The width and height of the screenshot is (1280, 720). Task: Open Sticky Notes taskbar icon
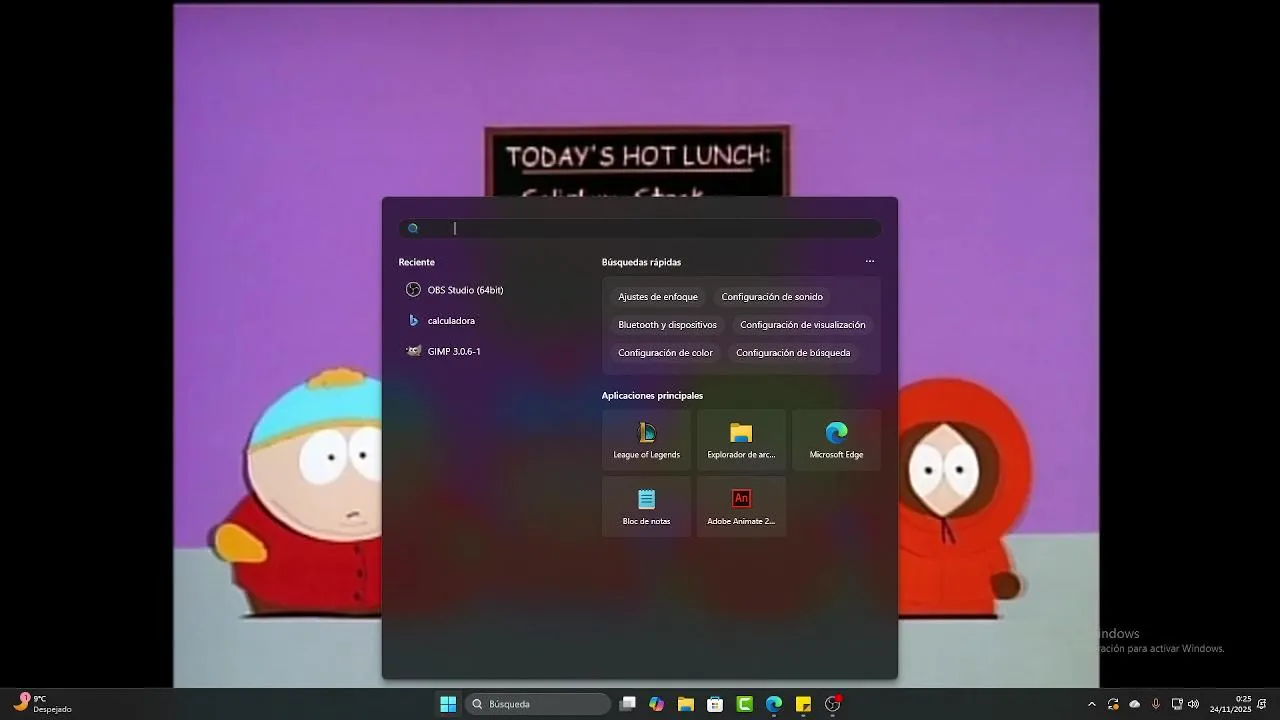(803, 704)
